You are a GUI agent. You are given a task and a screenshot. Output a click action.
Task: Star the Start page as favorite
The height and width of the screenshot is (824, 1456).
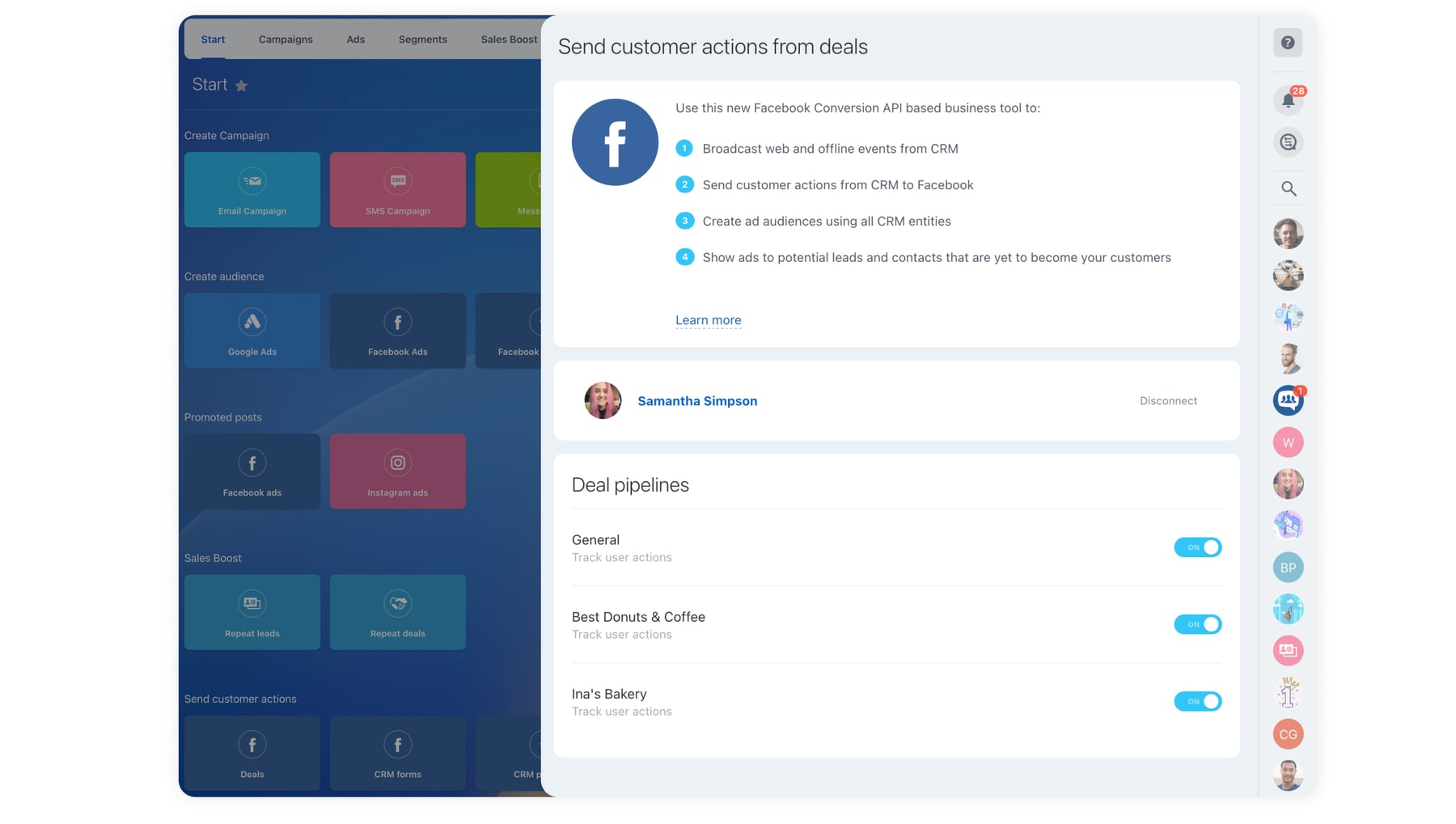click(241, 86)
